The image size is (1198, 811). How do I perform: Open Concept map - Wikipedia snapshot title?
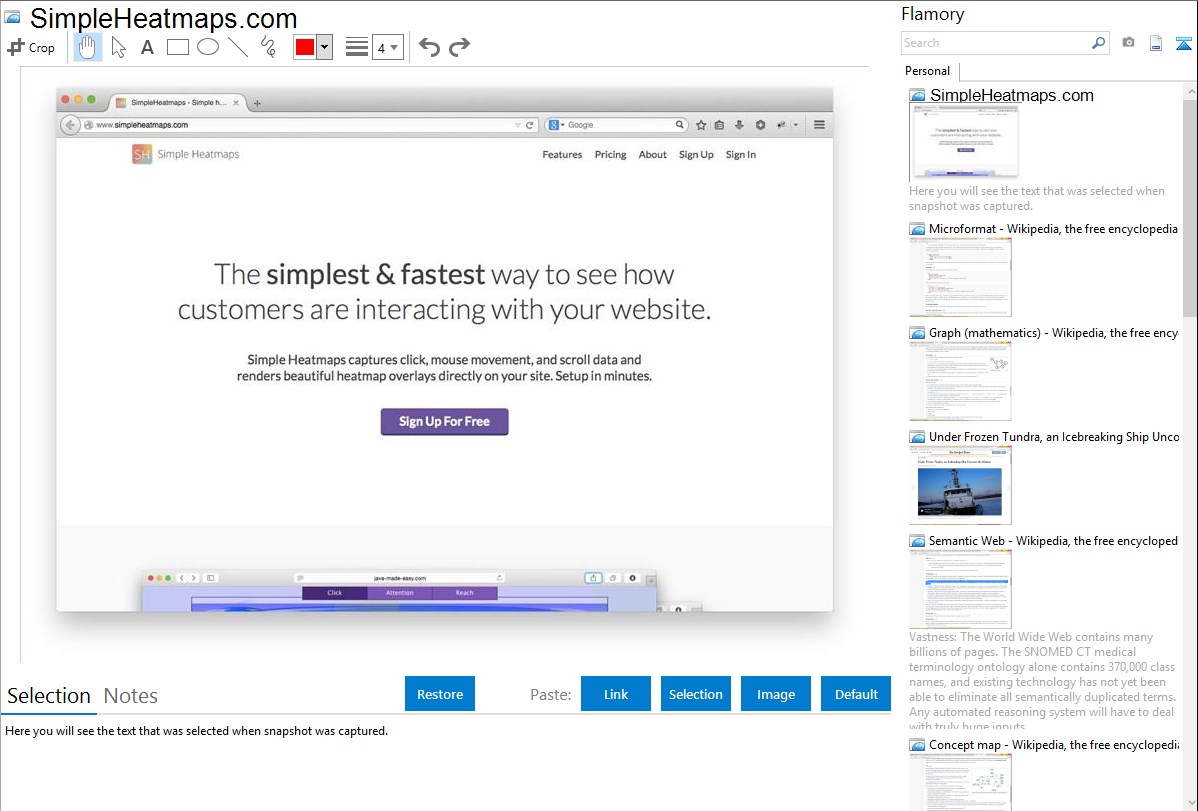pyautogui.click(x=1053, y=744)
